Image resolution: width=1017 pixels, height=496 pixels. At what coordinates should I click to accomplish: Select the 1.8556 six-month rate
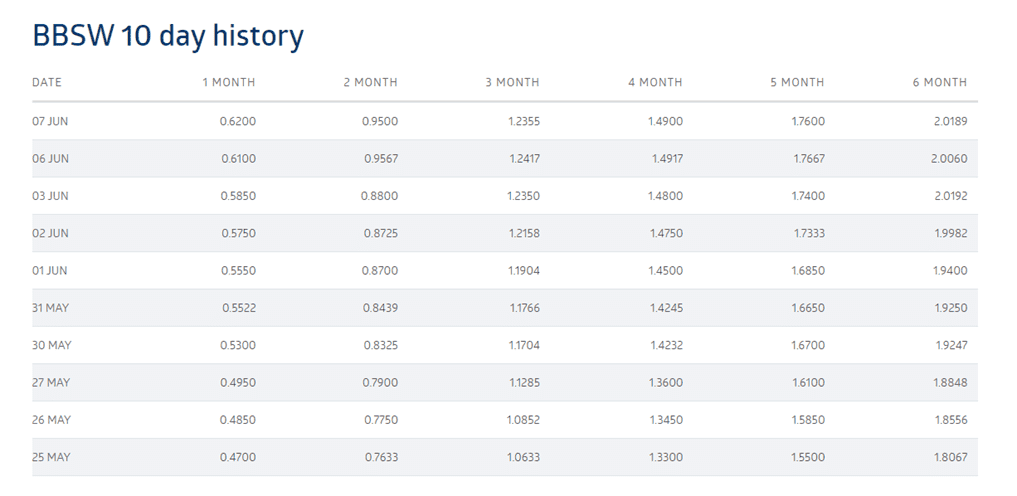951,420
